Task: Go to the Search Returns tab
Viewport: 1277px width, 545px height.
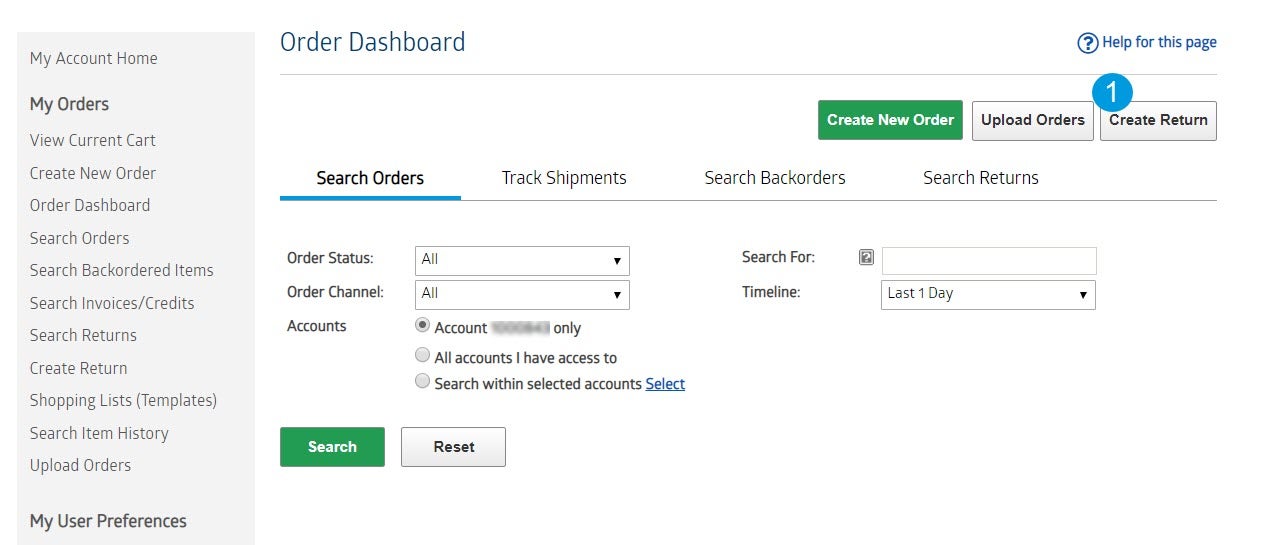Action: (981, 178)
